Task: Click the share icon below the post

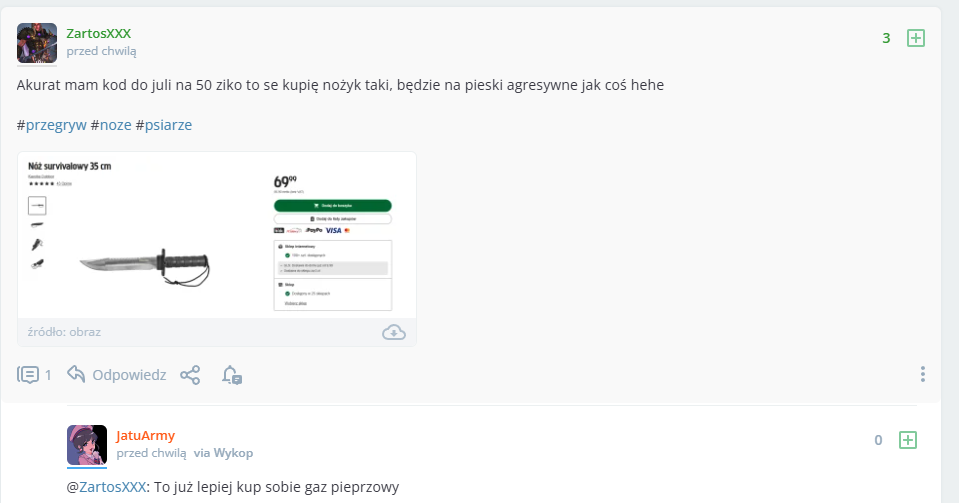Action: [x=190, y=375]
